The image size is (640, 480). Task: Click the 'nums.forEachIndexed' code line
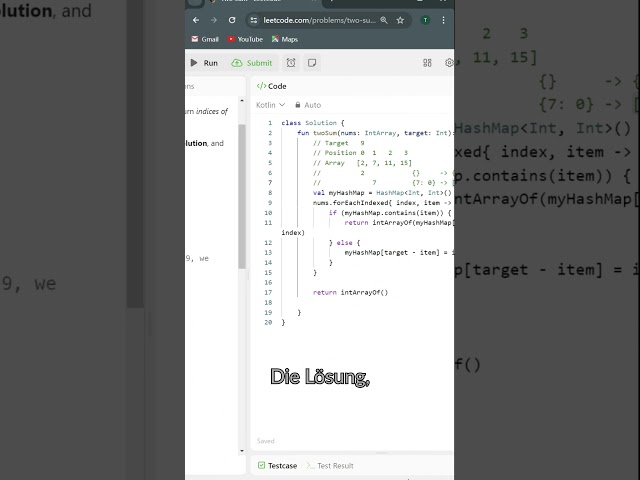[x=382, y=202]
